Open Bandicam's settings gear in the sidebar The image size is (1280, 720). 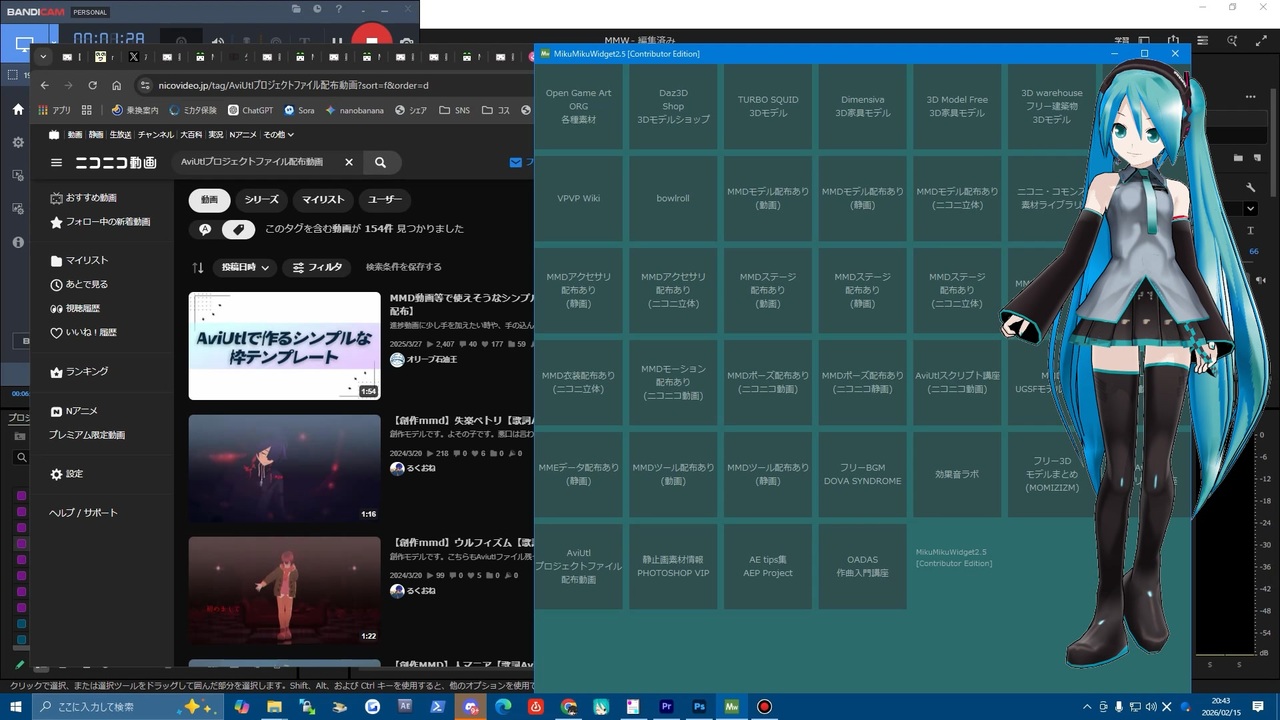pos(18,143)
